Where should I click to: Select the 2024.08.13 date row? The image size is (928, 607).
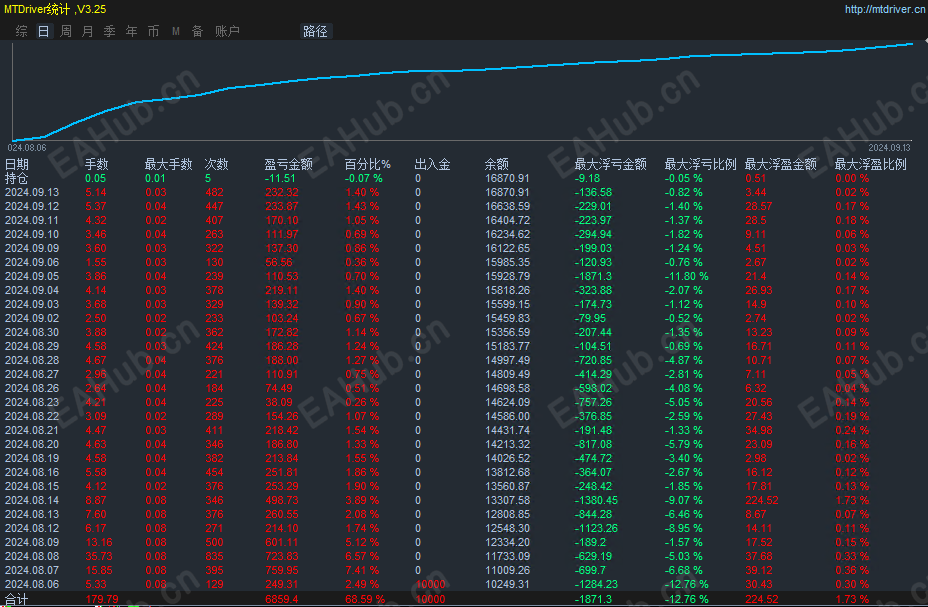point(464,514)
